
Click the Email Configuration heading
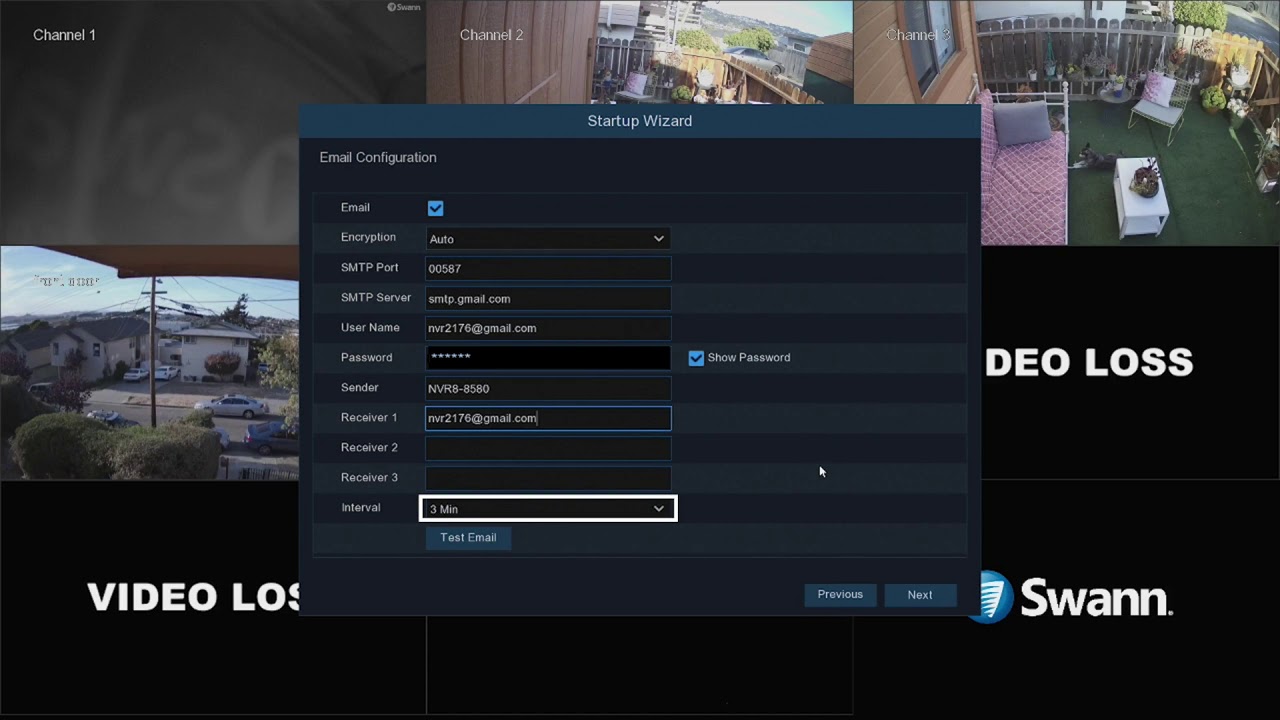pos(378,158)
